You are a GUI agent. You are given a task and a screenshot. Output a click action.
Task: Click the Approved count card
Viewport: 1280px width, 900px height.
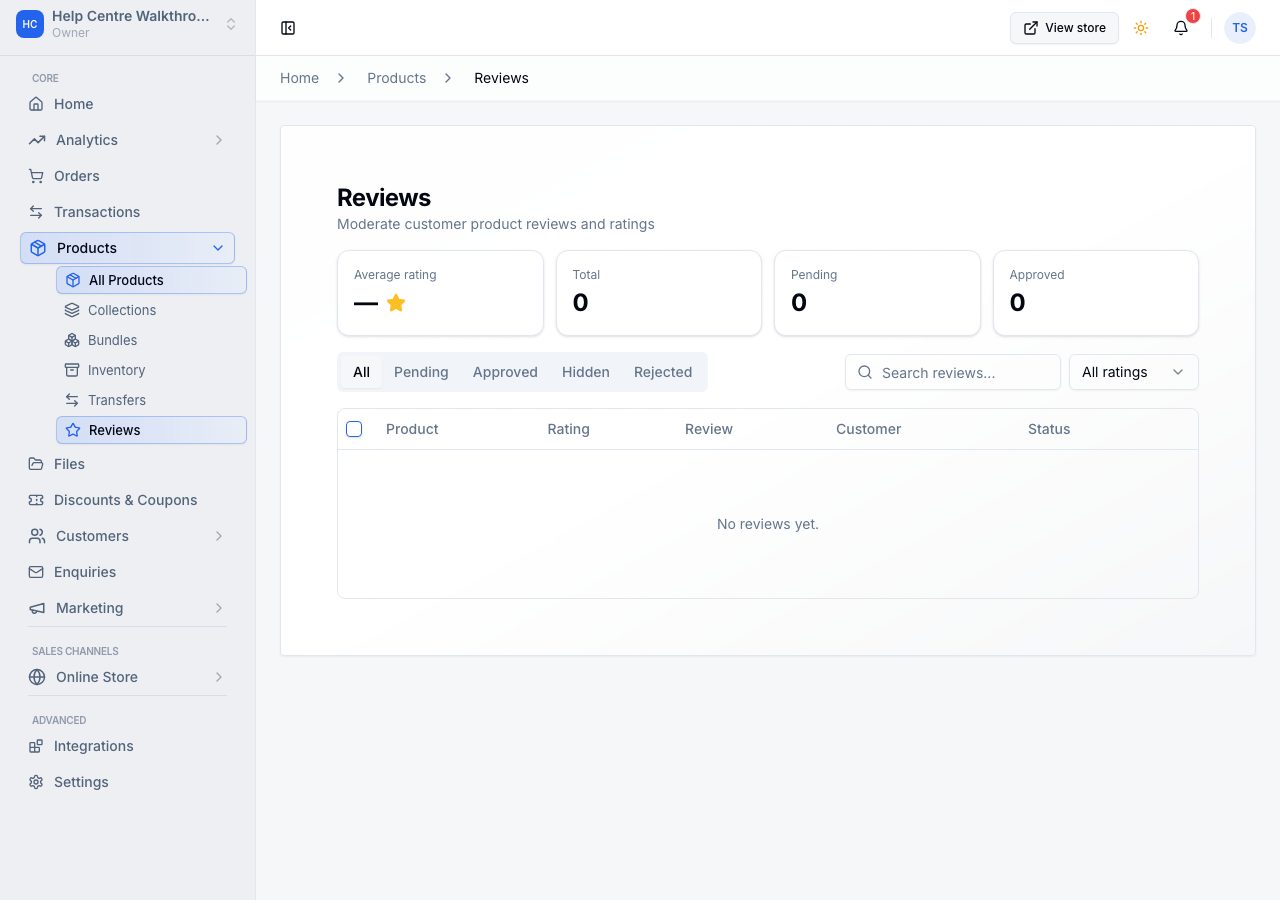[x=1096, y=293]
